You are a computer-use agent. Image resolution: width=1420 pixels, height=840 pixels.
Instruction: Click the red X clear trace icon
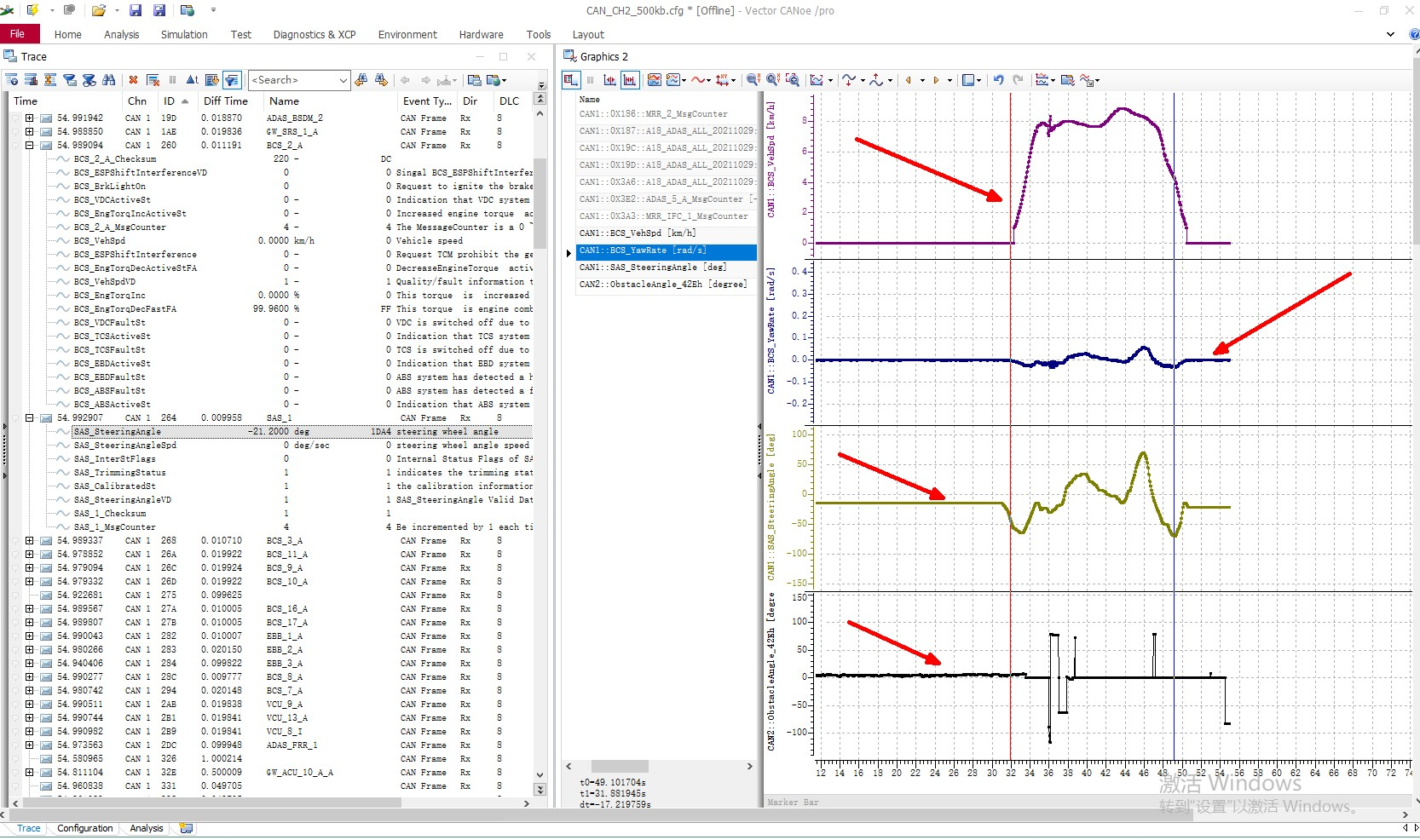133,80
